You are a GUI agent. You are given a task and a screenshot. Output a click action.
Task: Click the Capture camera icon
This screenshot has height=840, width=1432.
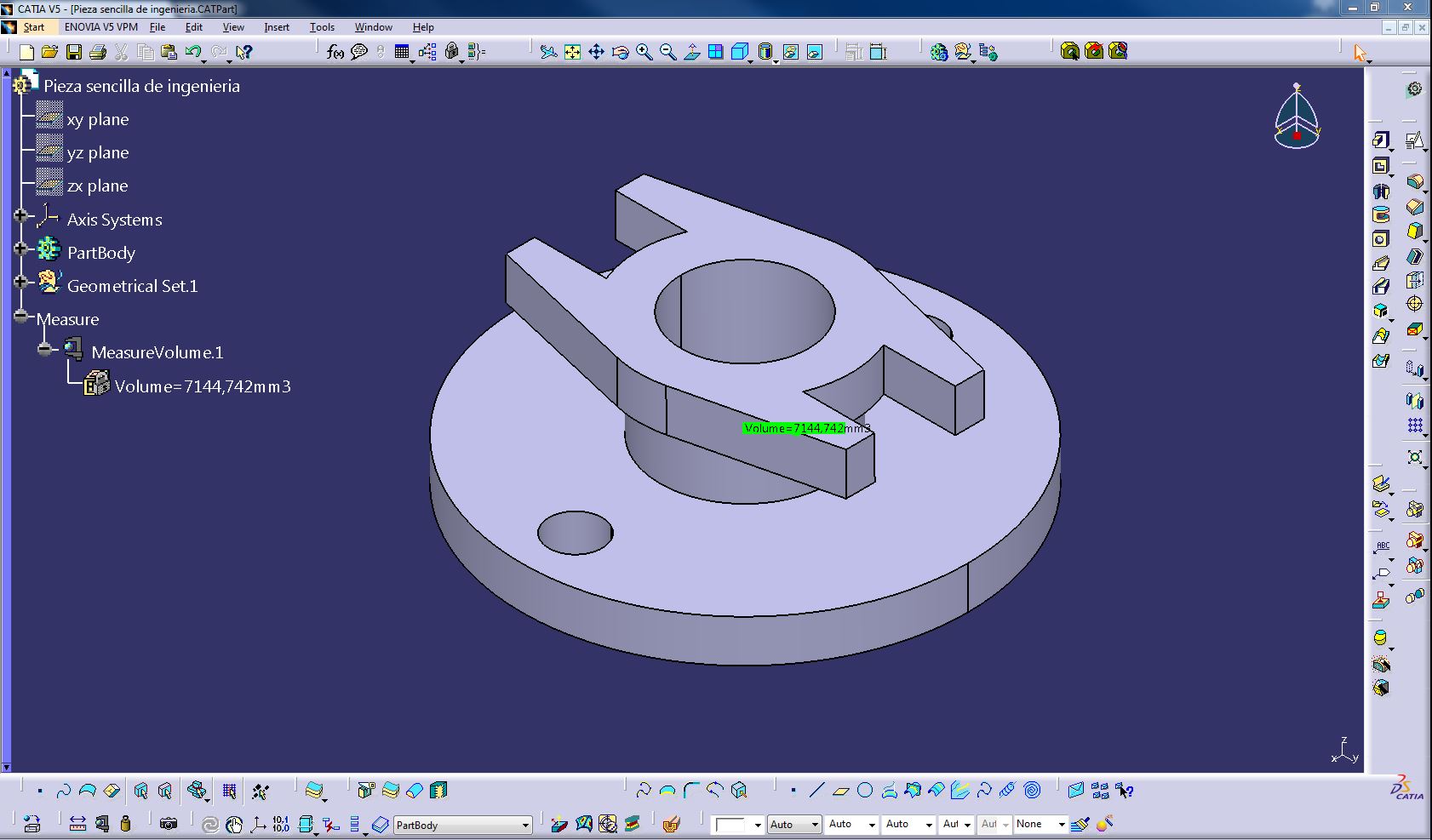[x=169, y=824]
